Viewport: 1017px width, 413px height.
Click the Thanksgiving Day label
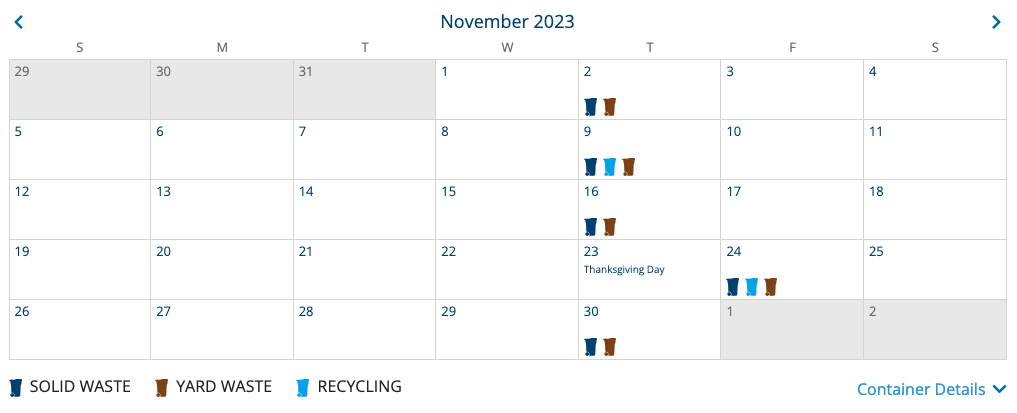pos(624,270)
